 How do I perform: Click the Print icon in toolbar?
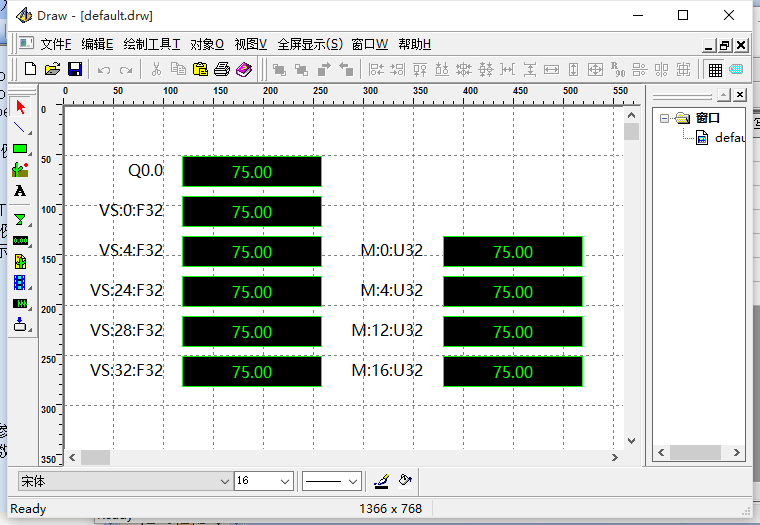coord(222,69)
